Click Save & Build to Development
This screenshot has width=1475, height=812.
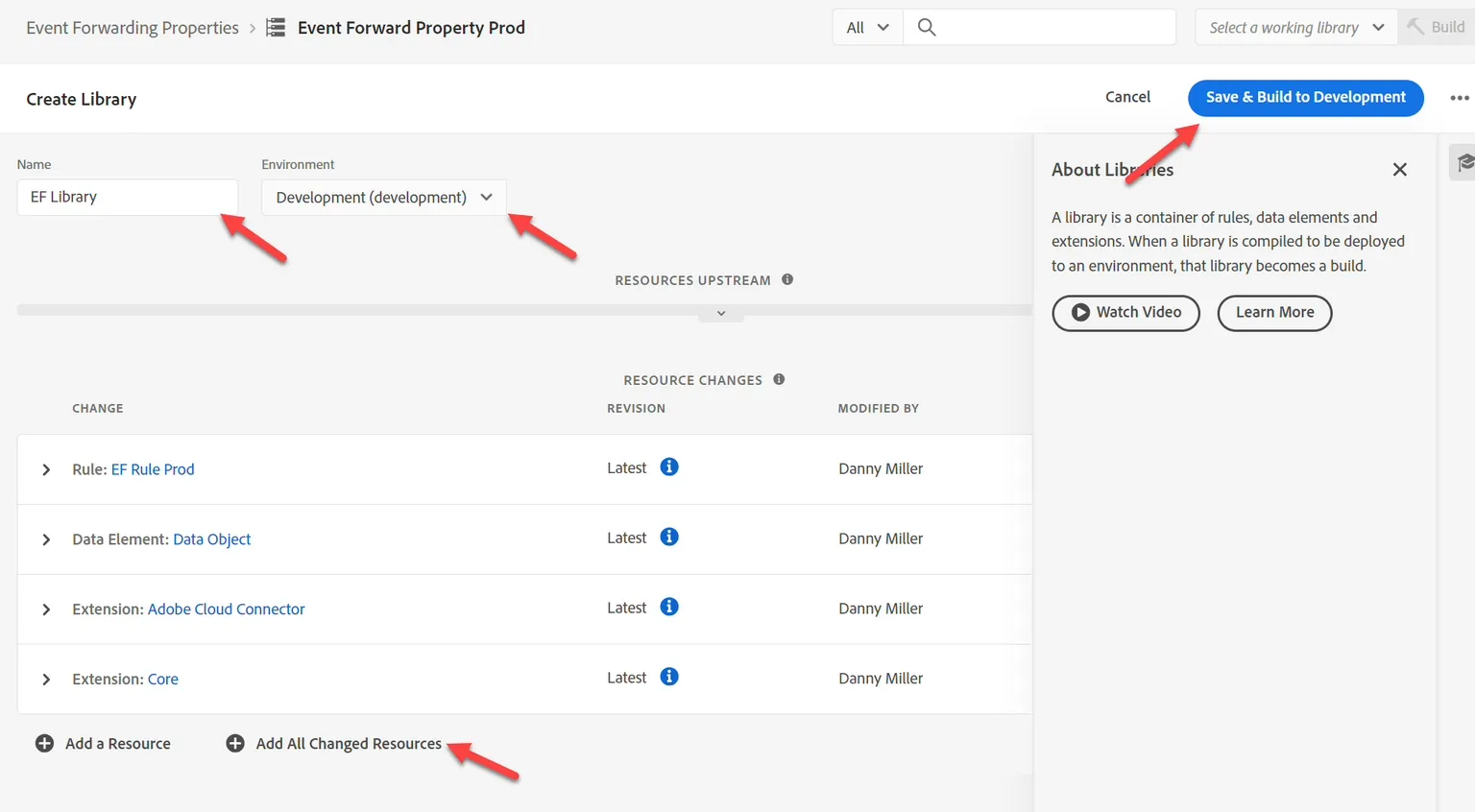[x=1305, y=97]
